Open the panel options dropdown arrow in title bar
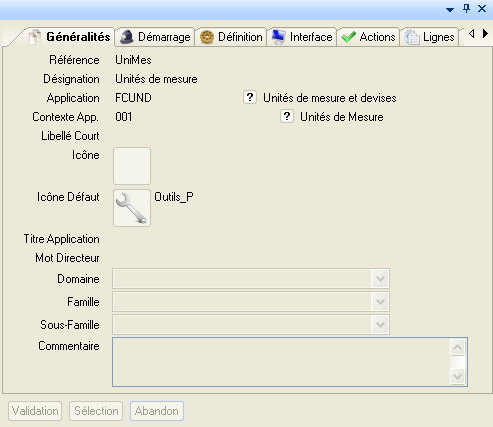493x427 pixels. point(450,10)
